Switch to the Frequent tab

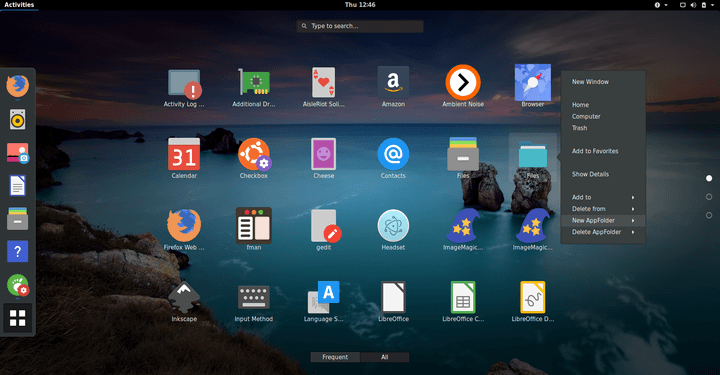pyautogui.click(x=335, y=357)
